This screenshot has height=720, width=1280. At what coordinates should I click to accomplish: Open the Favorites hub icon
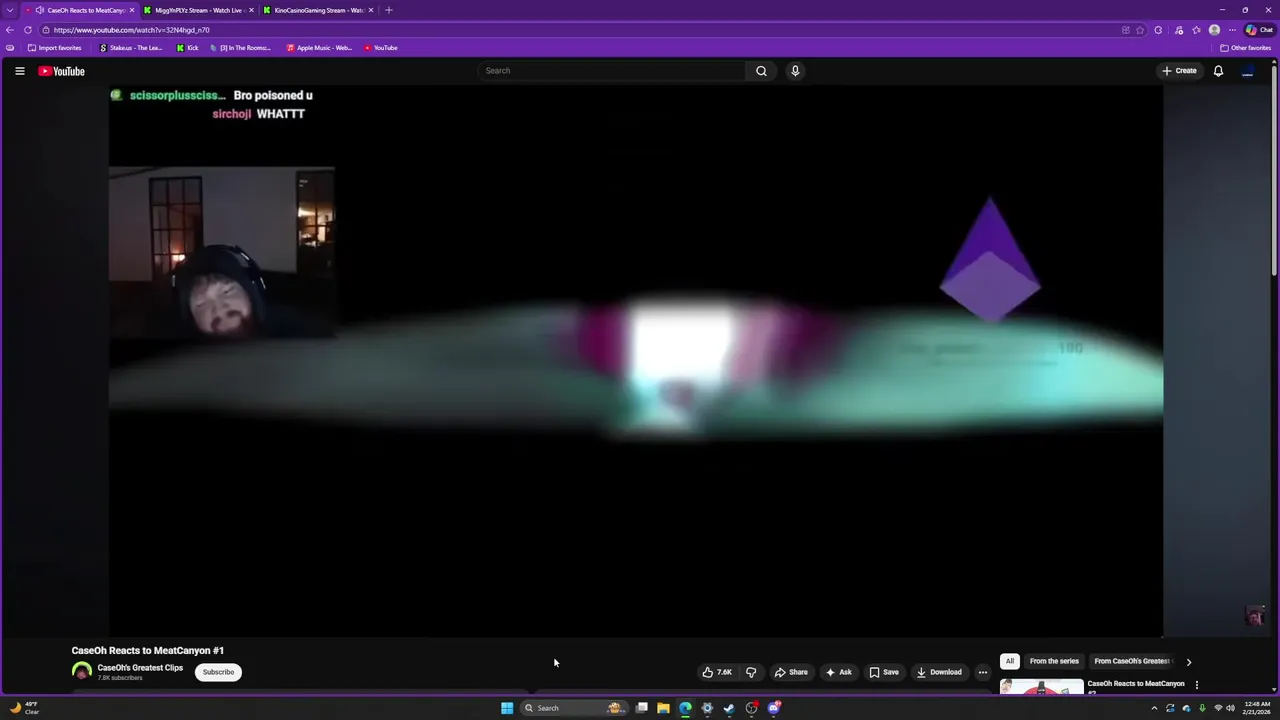point(1196,30)
